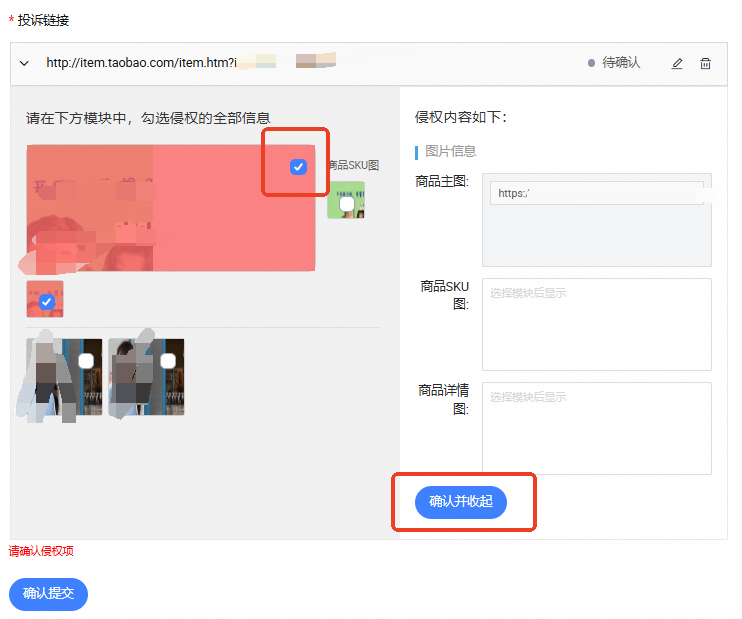Click the 请确认侵权项 error message
Screen dimensions: 742x619
click(41, 551)
